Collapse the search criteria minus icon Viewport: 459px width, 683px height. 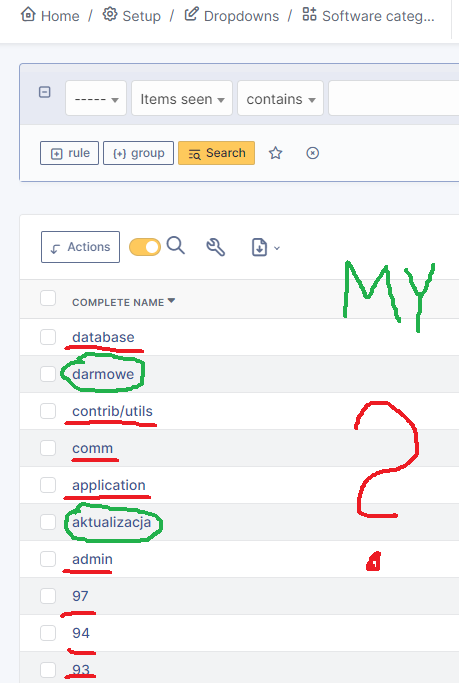pos(44,92)
